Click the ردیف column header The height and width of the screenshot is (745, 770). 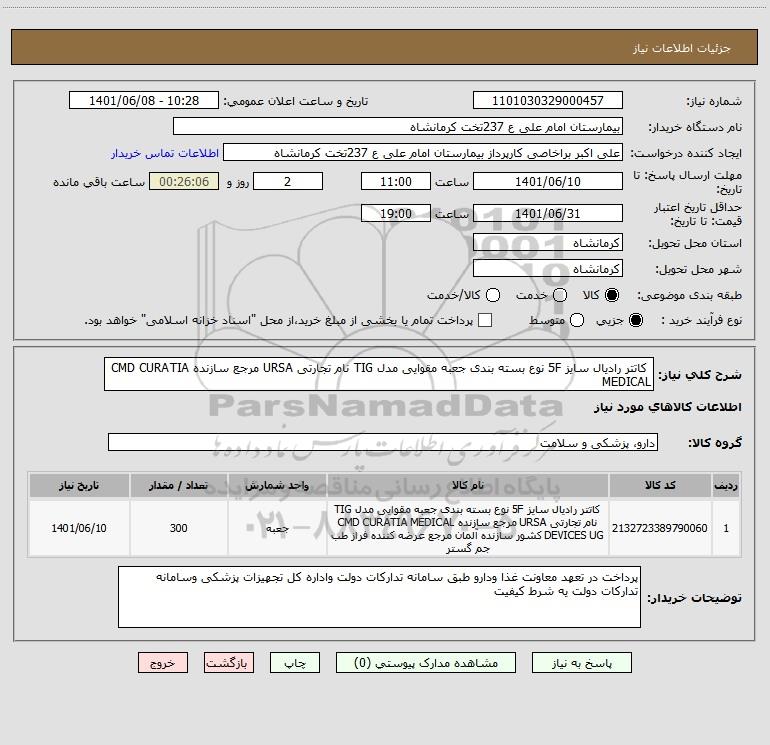click(x=726, y=485)
